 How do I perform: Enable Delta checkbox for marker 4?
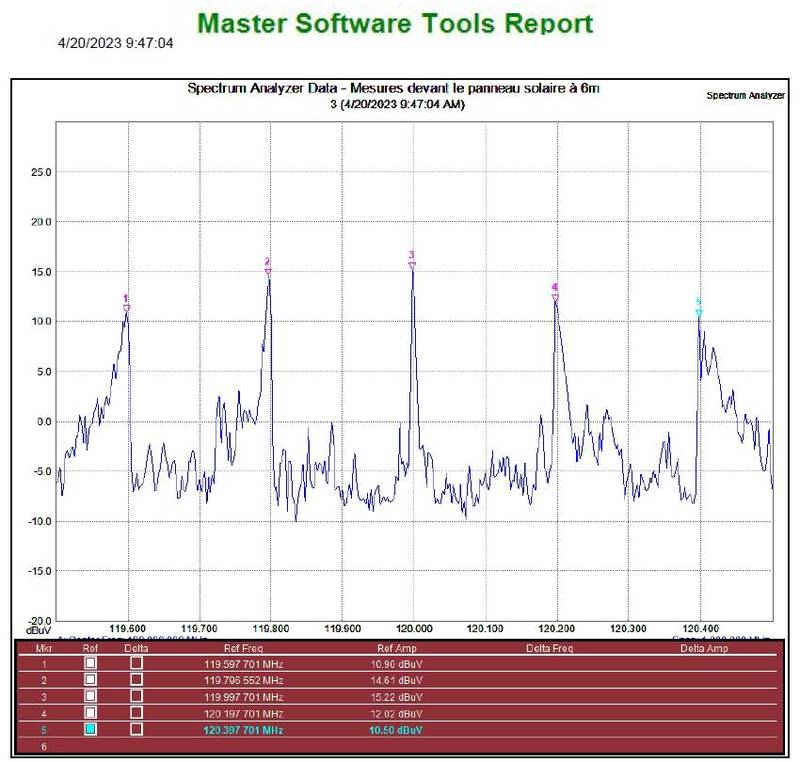(x=136, y=714)
